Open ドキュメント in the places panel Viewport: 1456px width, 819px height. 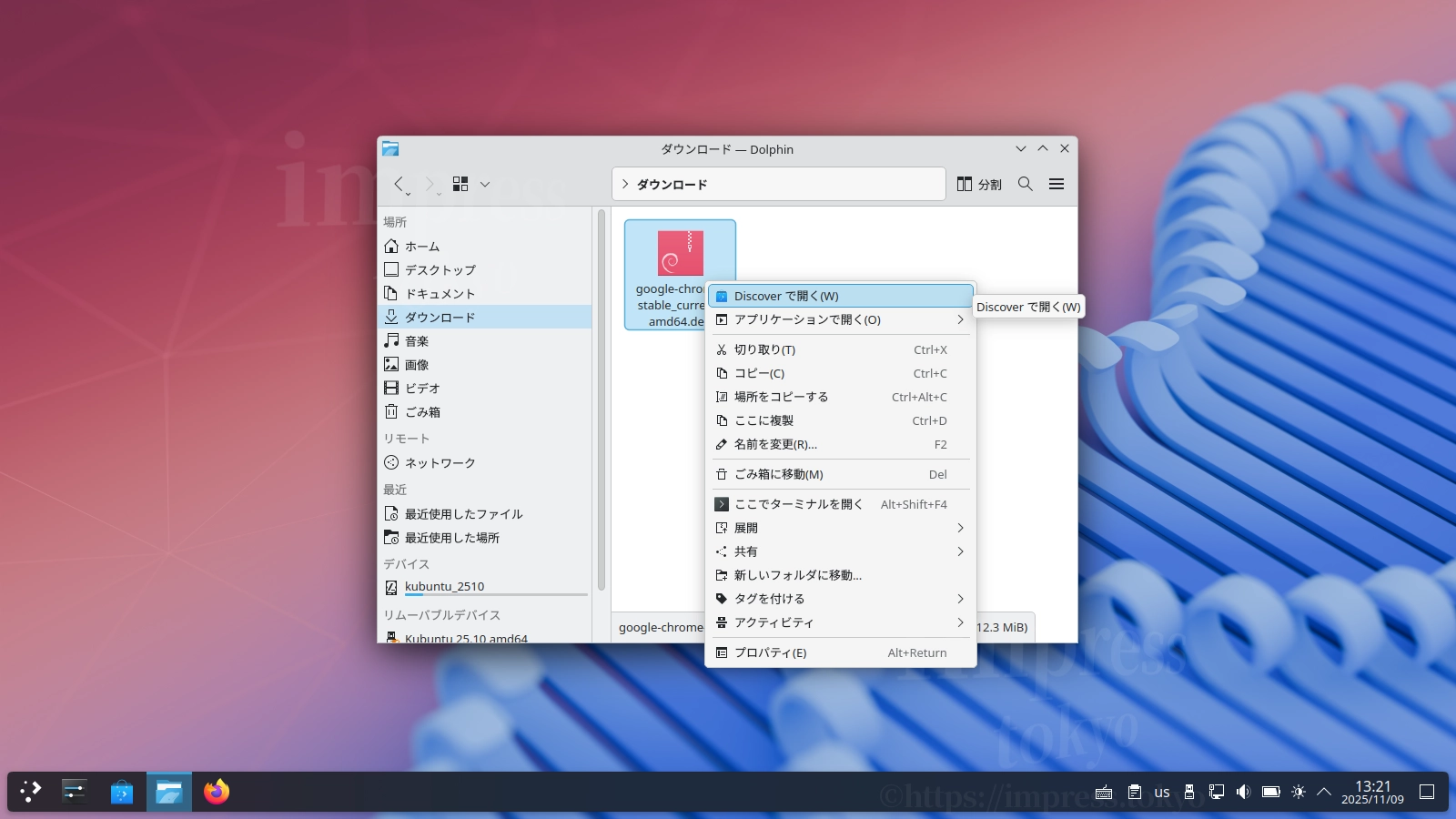pos(486,294)
